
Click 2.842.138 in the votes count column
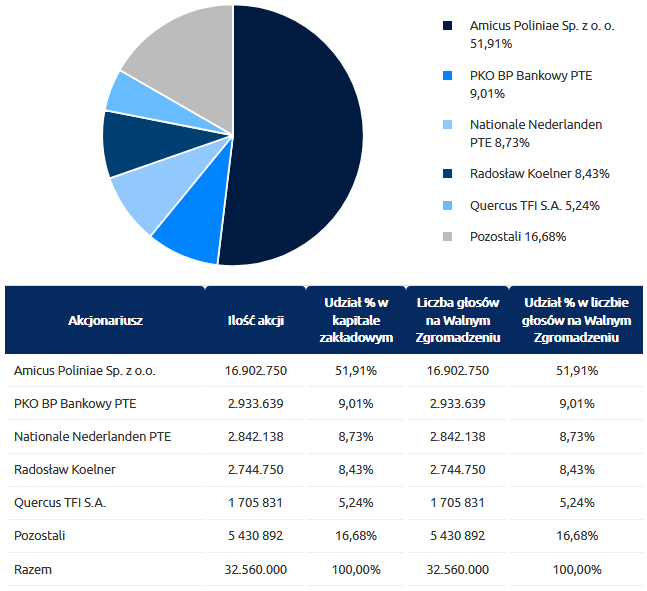click(458, 437)
